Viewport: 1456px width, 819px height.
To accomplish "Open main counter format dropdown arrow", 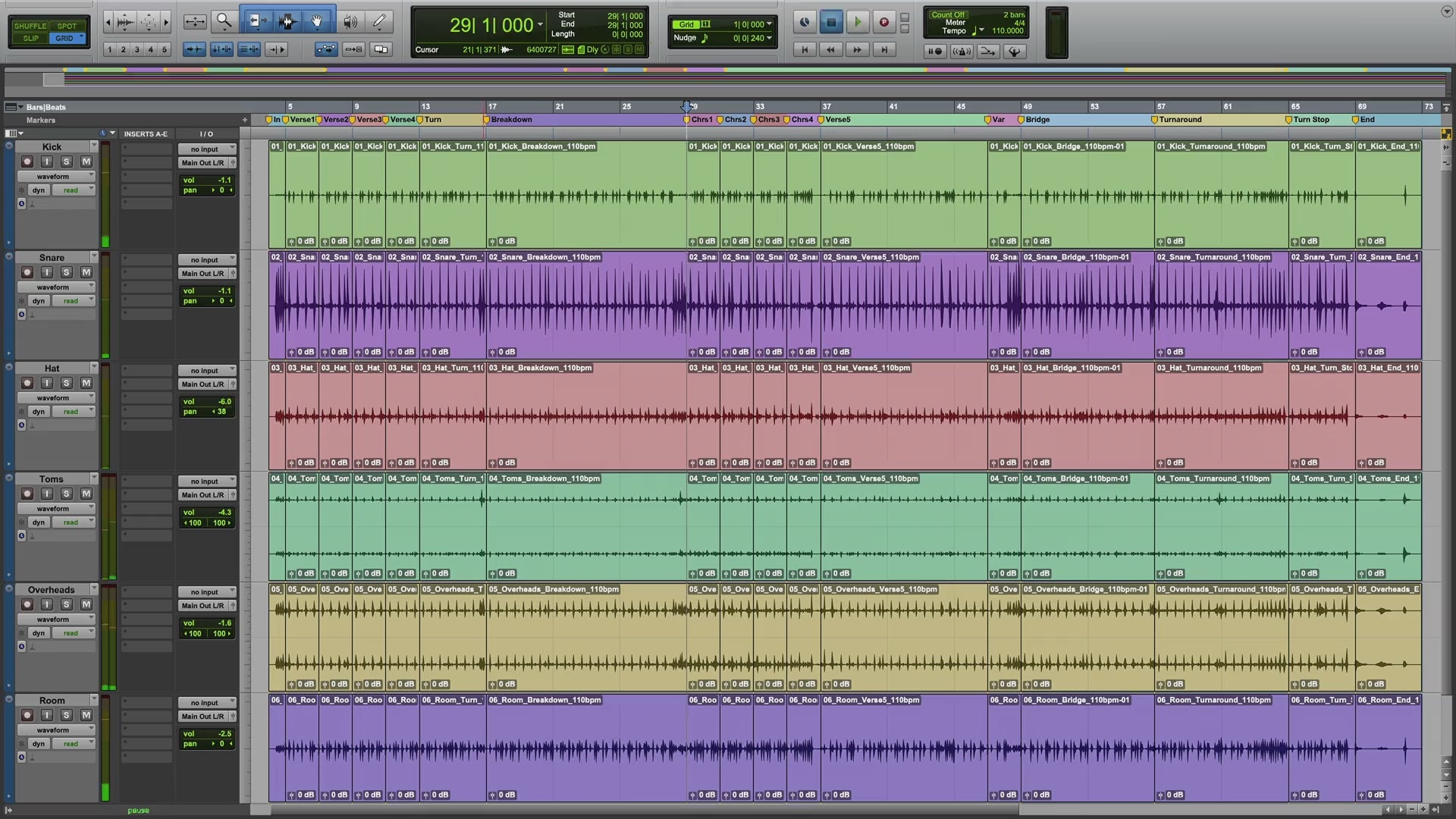I will (x=540, y=25).
